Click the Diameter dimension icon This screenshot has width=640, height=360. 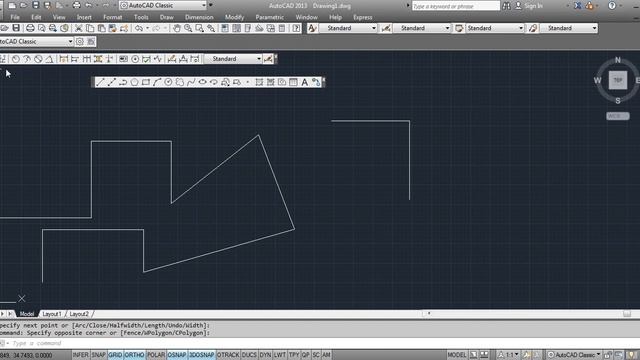[38, 59]
